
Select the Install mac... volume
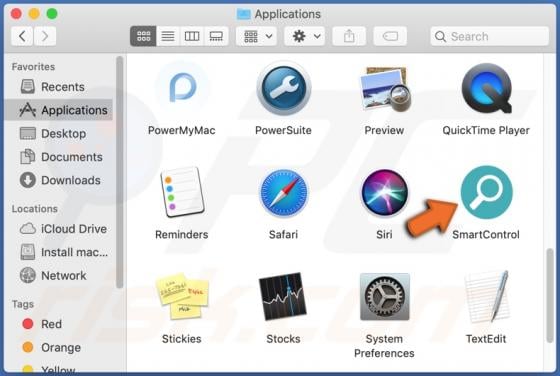click(59, 252)
